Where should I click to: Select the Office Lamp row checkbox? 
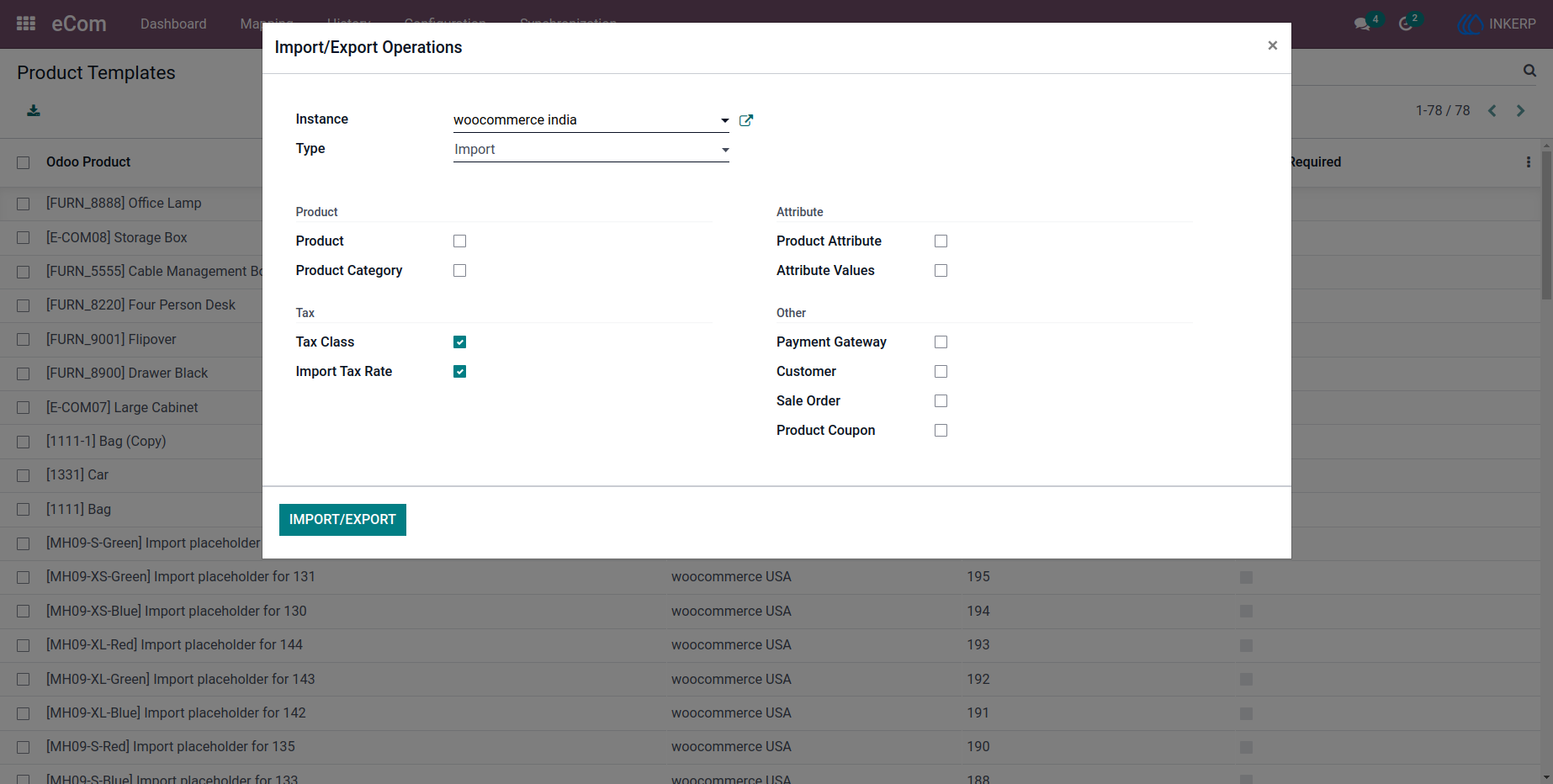[x=24, y=204]
